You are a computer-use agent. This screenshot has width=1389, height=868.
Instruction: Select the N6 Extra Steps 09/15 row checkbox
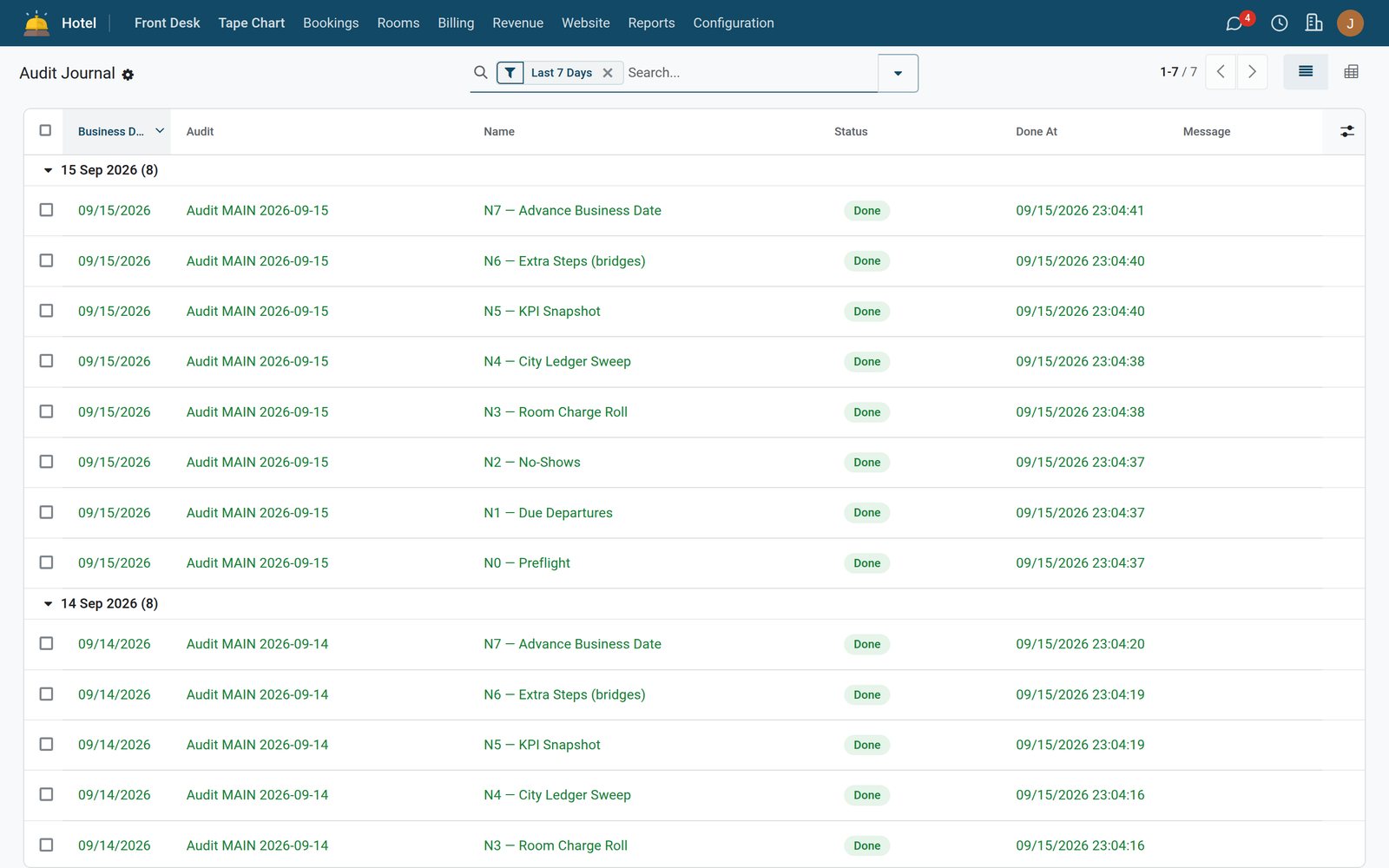coord(46,260)
